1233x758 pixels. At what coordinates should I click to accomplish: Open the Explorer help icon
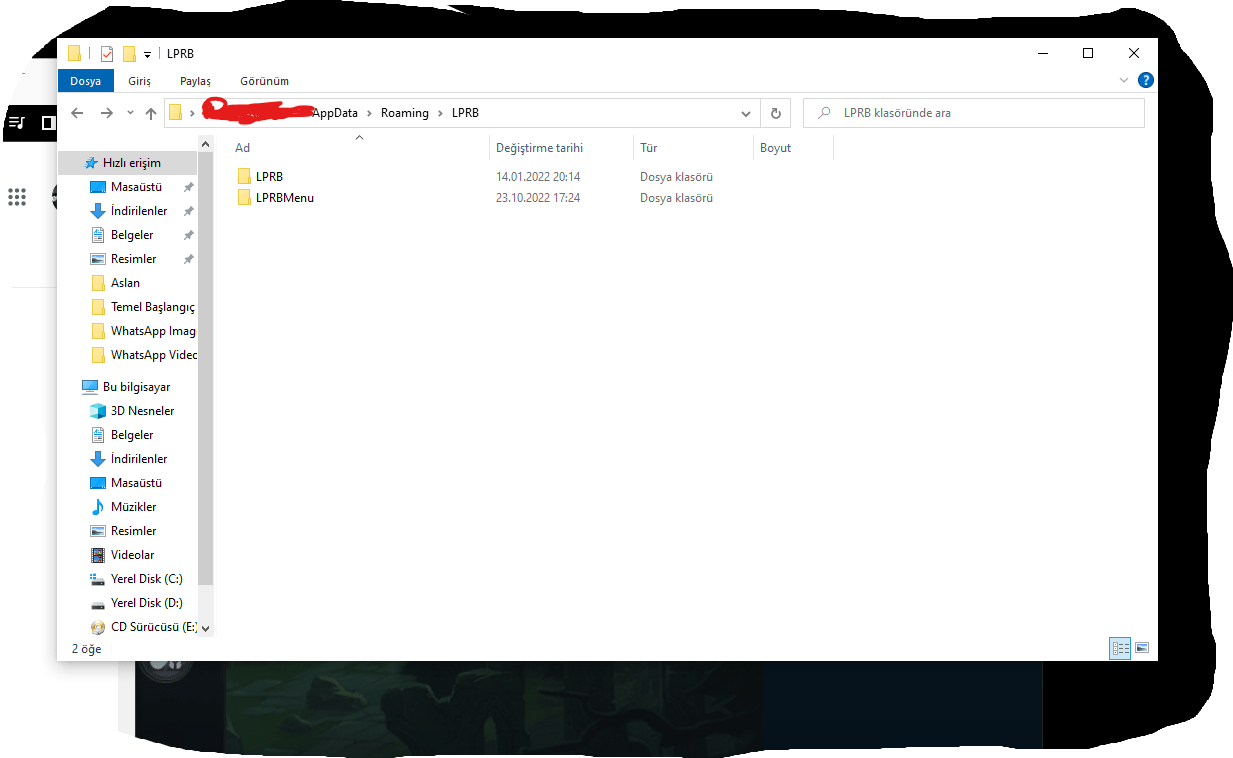(x=1146, y=80)
